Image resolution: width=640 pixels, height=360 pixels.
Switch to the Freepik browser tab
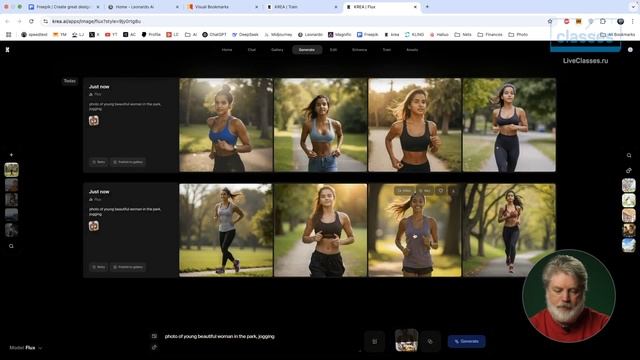tap(64, 7)
